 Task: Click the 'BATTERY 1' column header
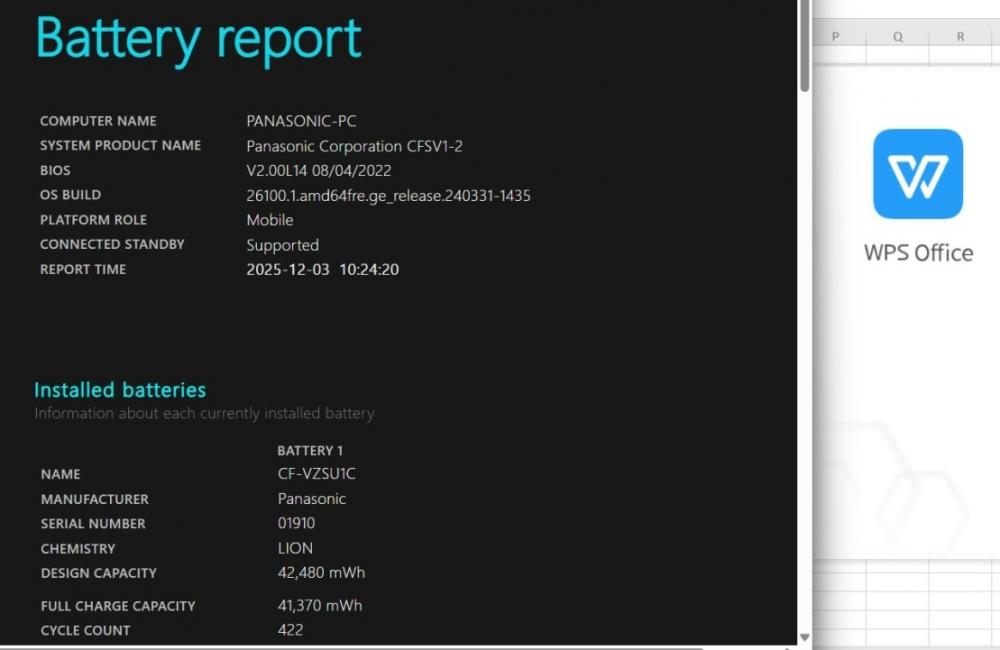click(310, 451)
